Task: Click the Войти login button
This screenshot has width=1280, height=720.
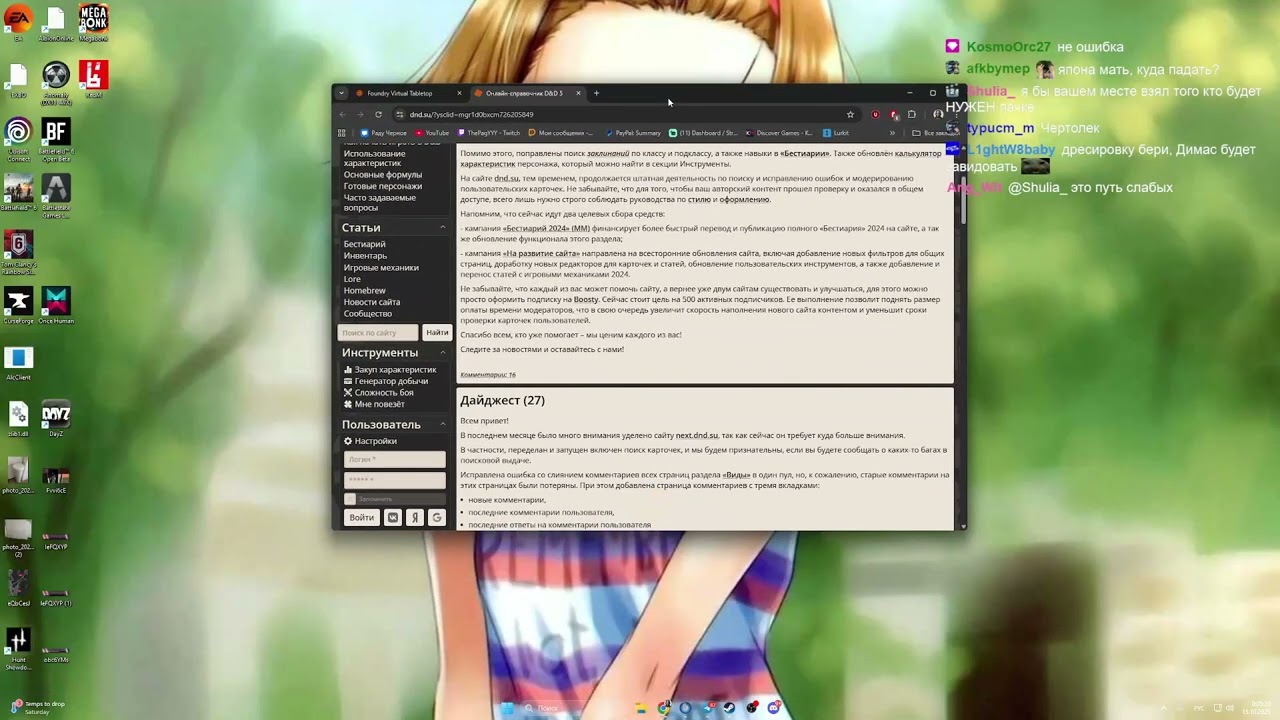Action: click(x=362, y=518)
